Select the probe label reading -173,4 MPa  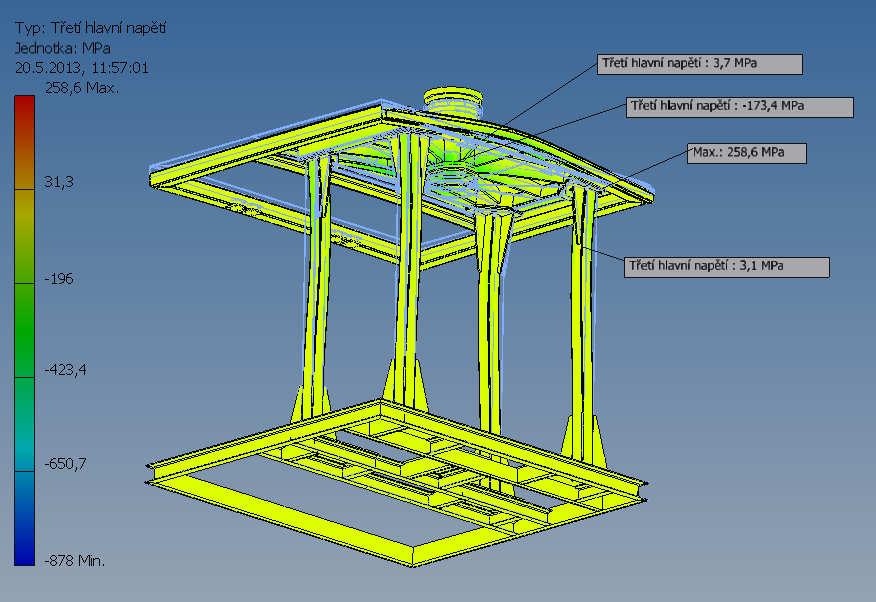[740, 107]
